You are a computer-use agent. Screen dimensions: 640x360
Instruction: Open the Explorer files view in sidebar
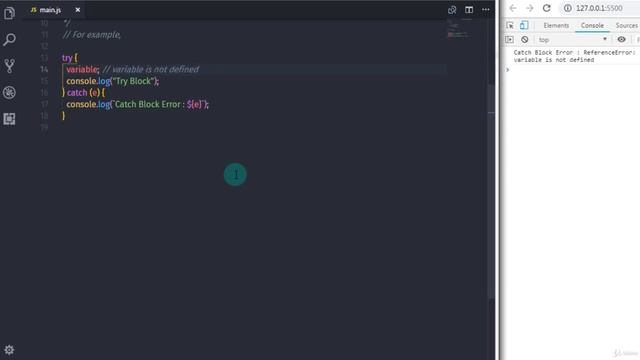tap(9, 13)
